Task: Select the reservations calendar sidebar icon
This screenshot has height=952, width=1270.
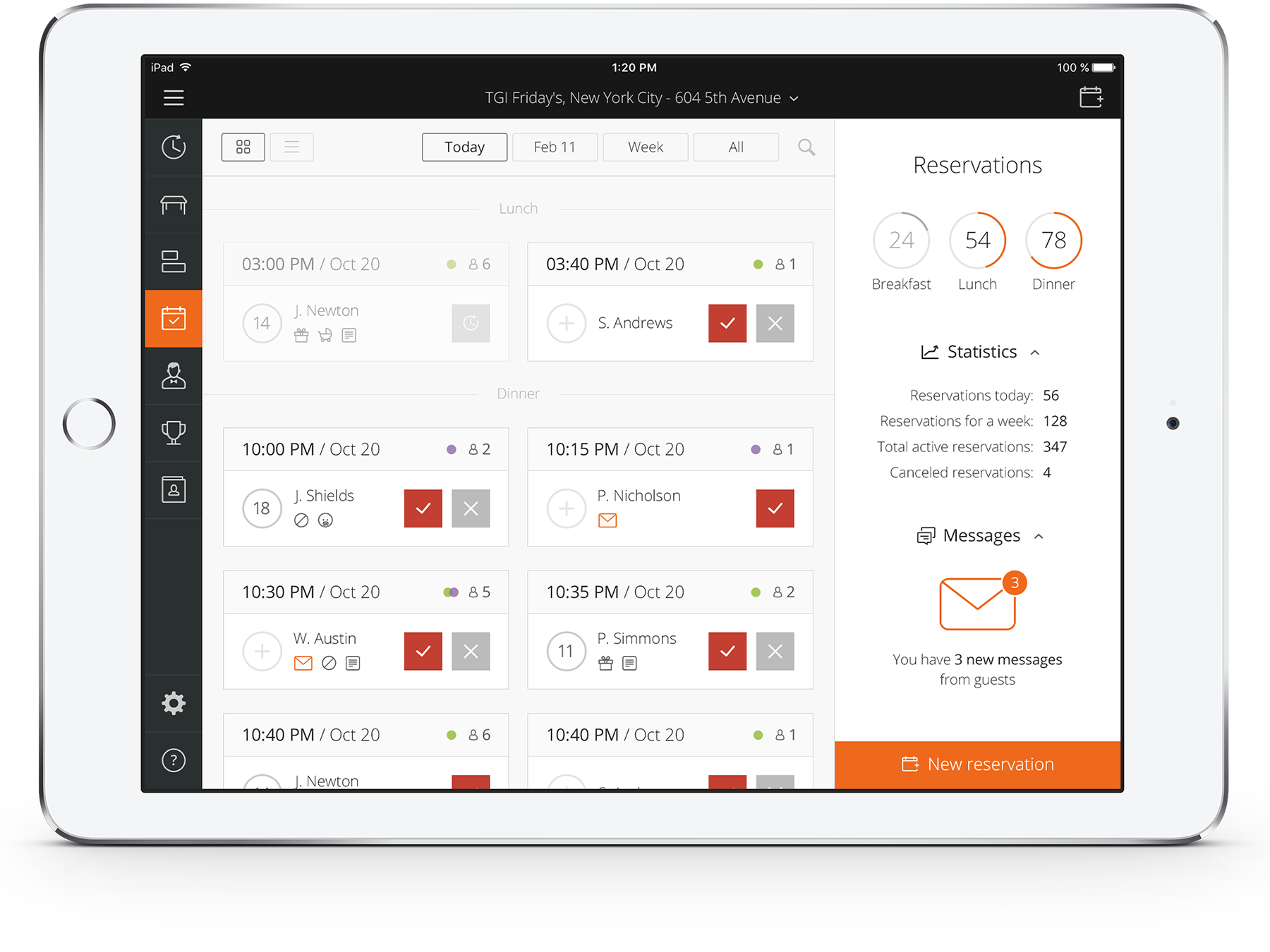Action: [174, 319]
